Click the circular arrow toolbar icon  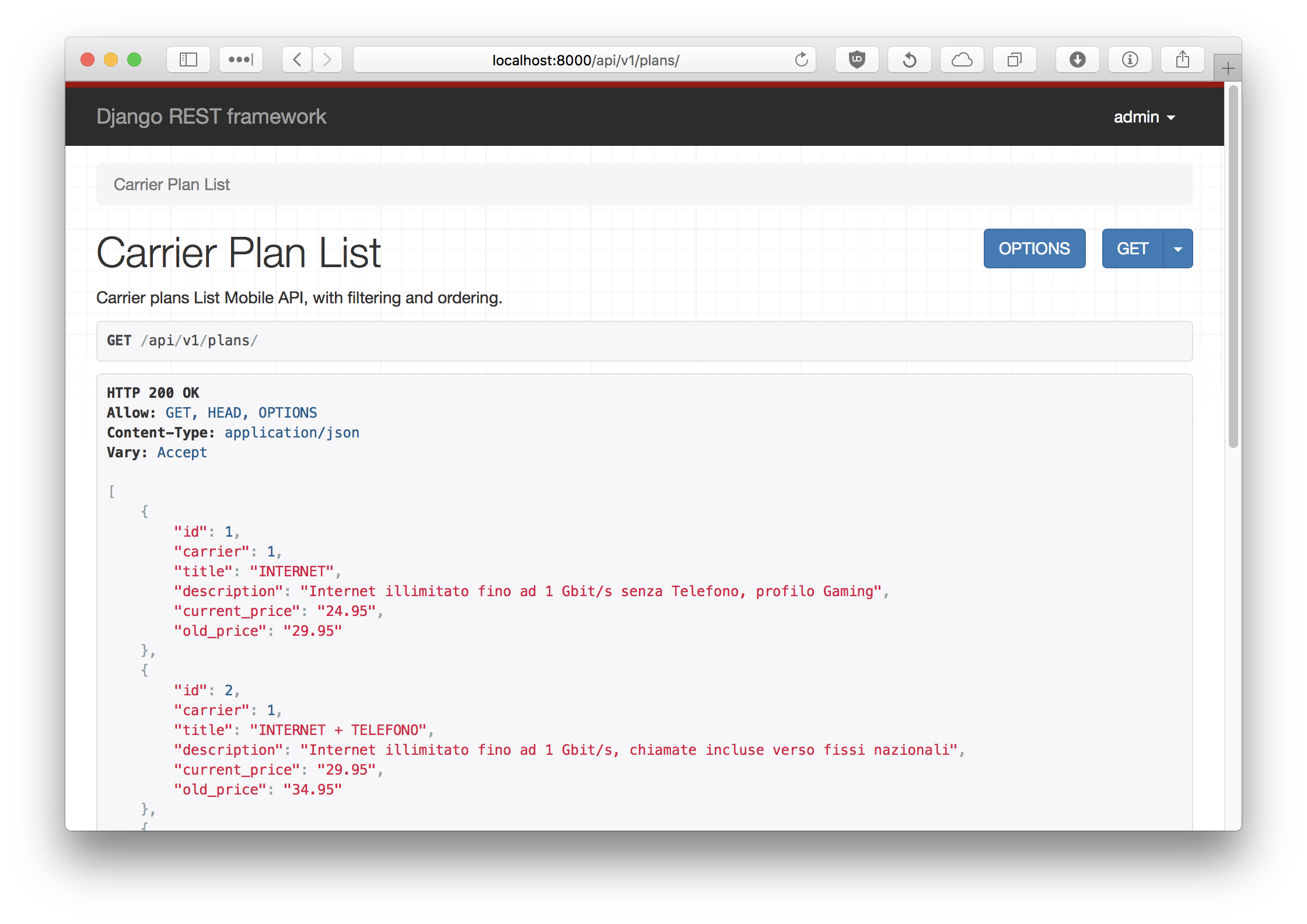pyautogui.click(x=909, y=60)
